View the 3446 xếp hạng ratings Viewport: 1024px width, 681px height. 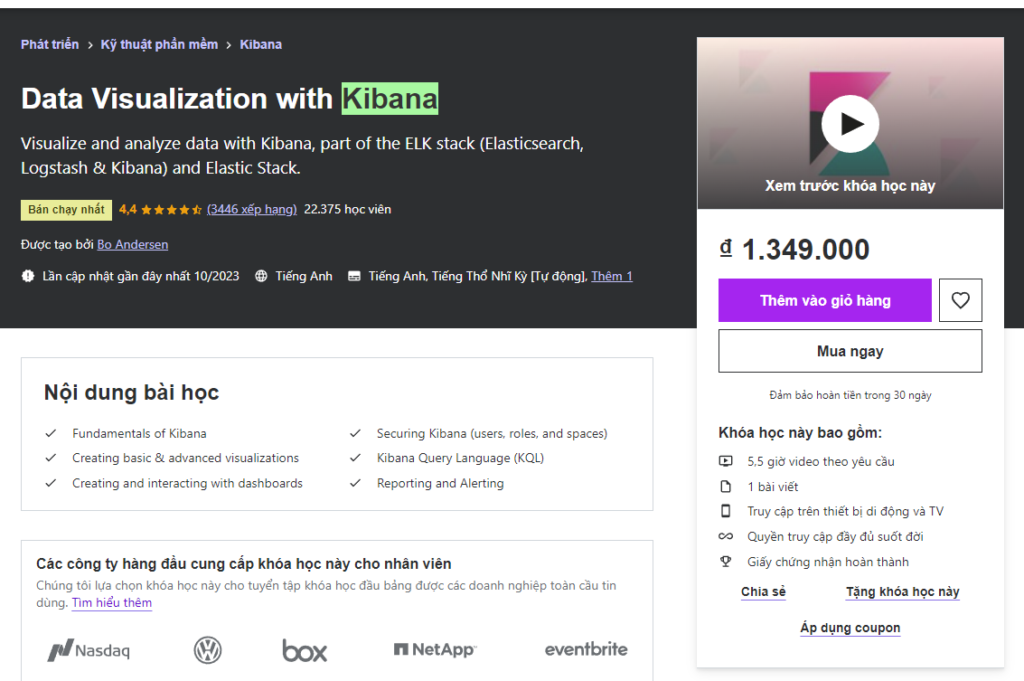(252, 210)
